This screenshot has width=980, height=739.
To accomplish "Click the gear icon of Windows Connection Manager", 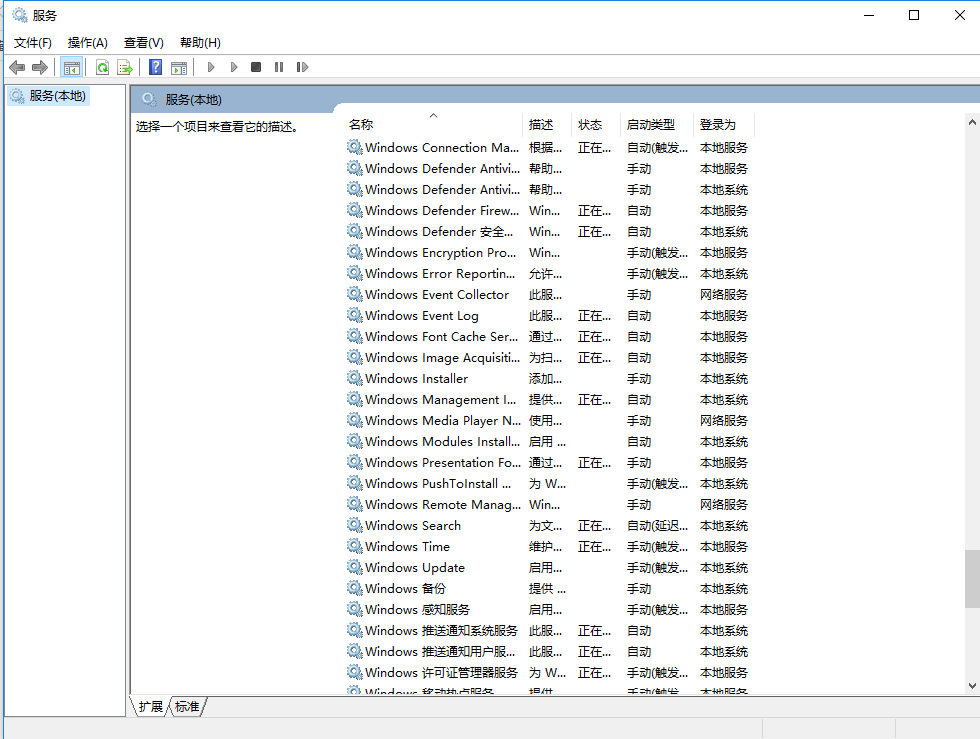I will coord(355,148).
